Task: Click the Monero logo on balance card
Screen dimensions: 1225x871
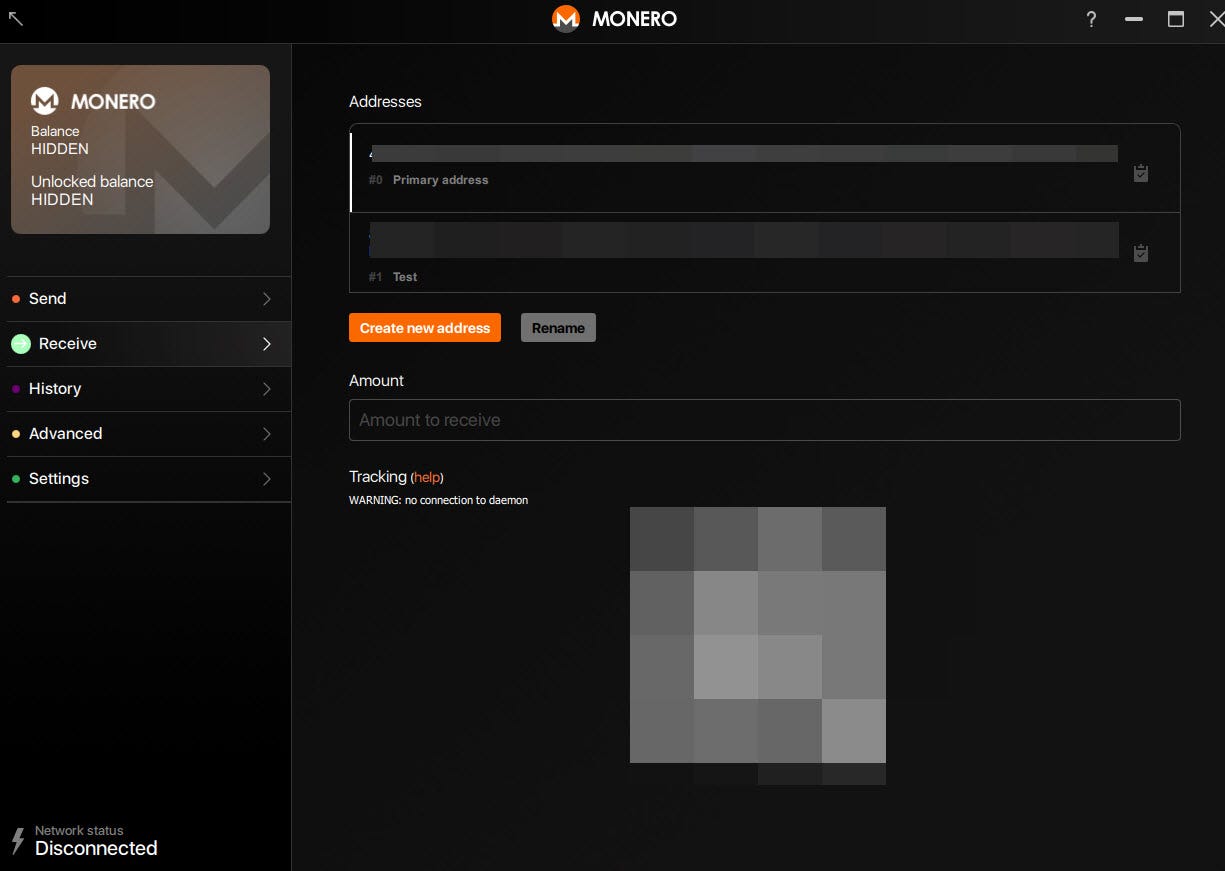Action: point(45,101)
